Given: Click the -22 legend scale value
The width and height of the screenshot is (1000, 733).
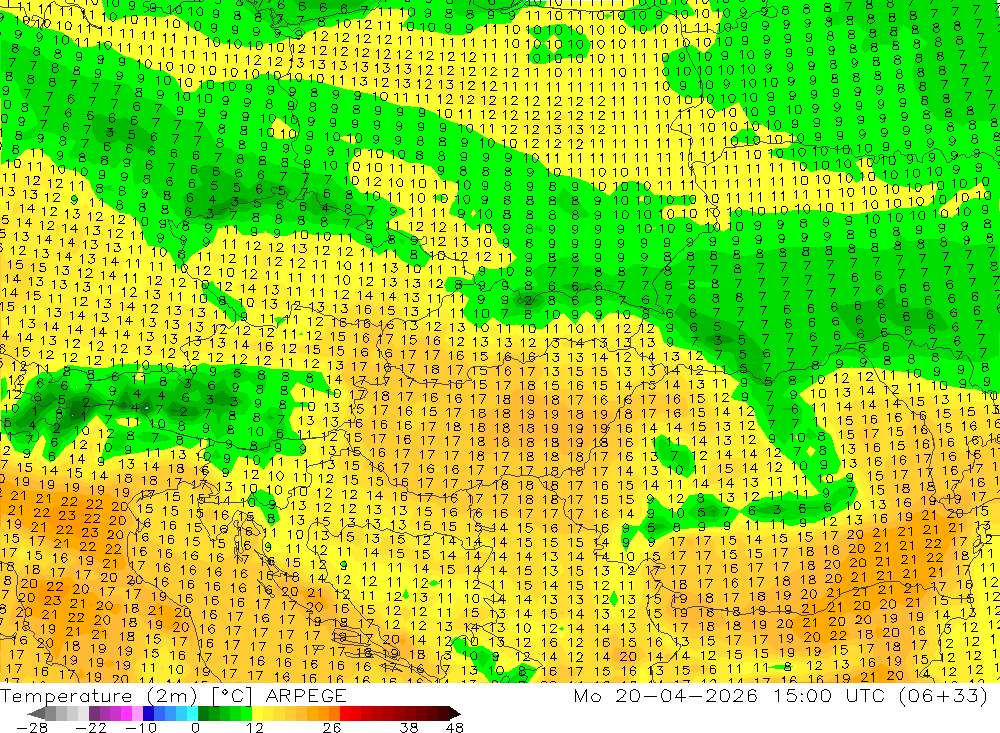Looking at the screenshot, I should pyautogui.click(x=91, y=727).
